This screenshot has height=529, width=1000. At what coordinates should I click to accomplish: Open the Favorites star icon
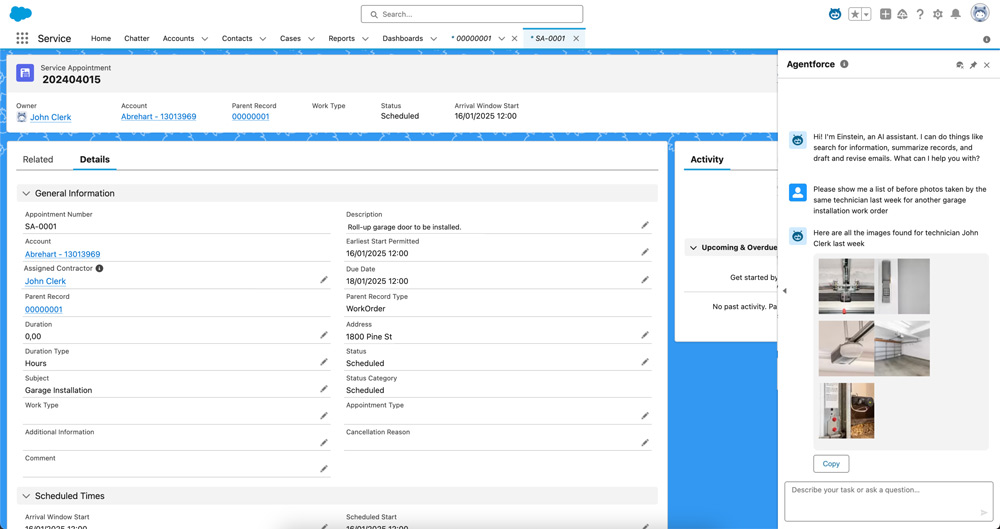click(x=855, y=14)
